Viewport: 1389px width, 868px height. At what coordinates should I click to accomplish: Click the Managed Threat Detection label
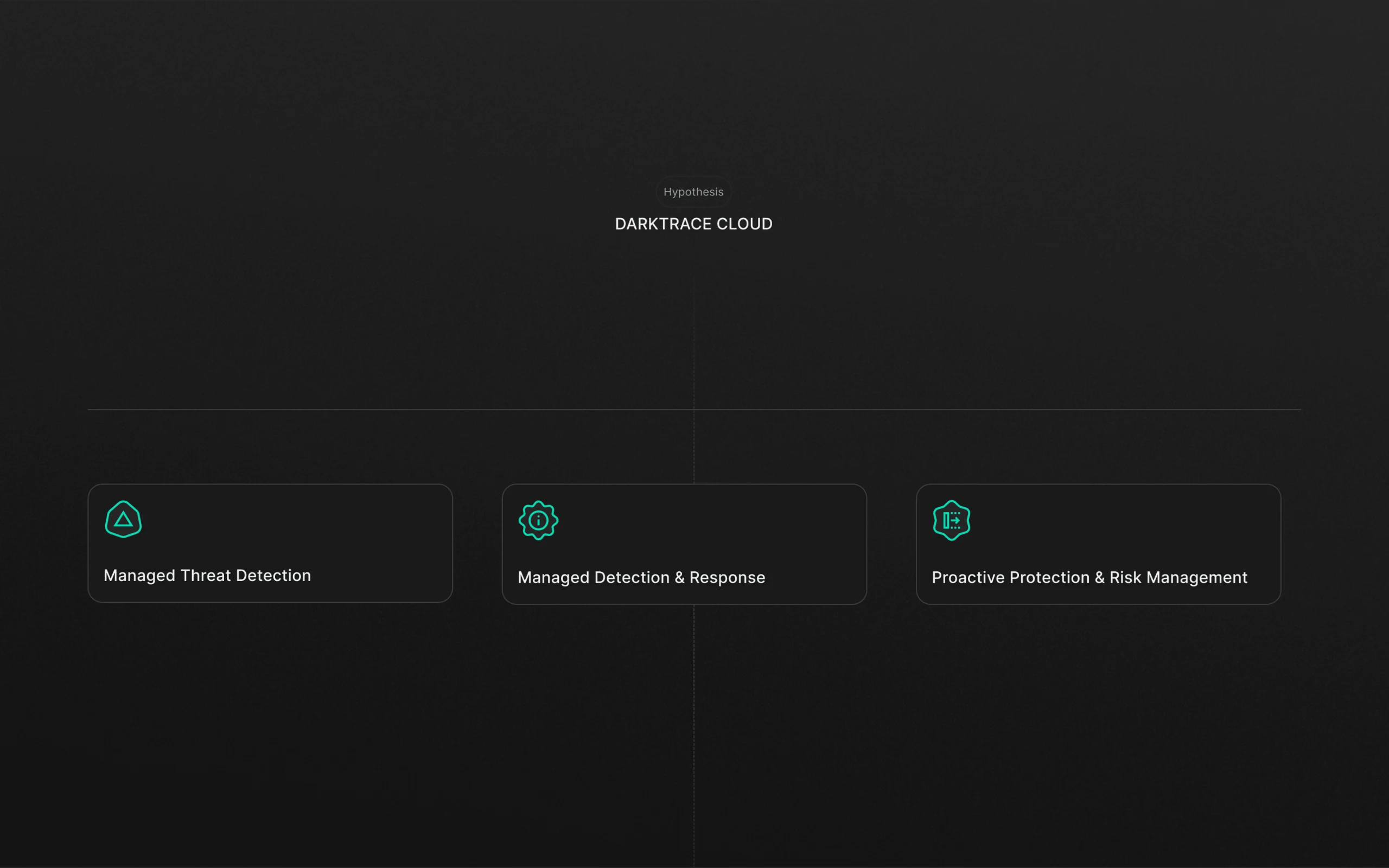[207, 576]
